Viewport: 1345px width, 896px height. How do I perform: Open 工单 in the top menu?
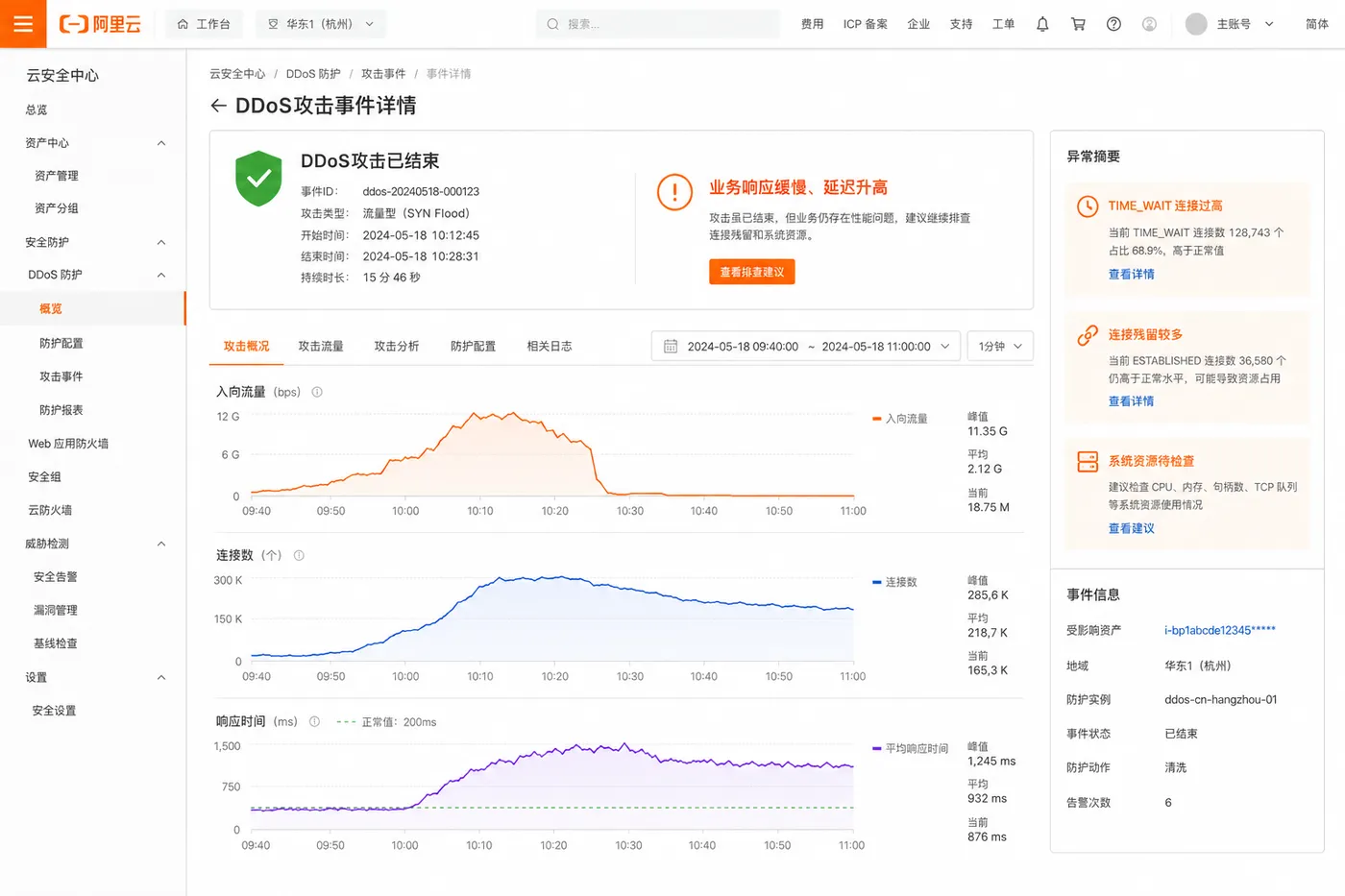point(1003,24)
